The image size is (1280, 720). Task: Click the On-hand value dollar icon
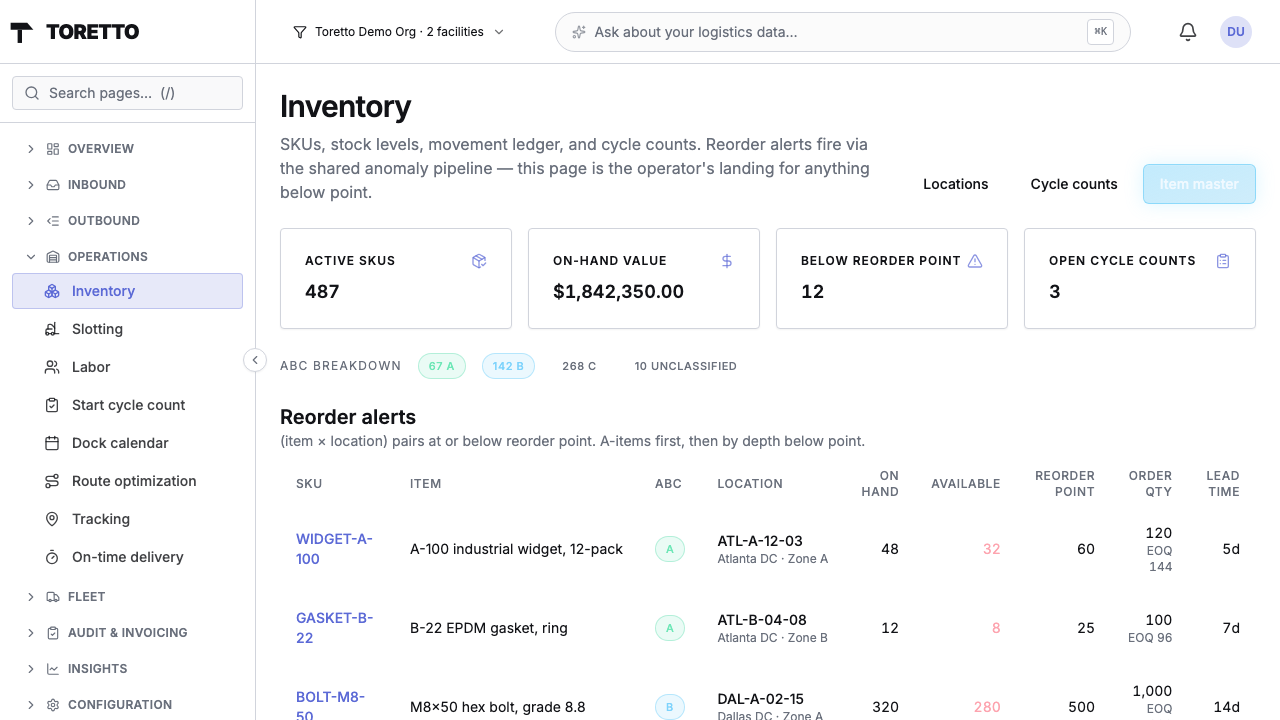(727, 261)
